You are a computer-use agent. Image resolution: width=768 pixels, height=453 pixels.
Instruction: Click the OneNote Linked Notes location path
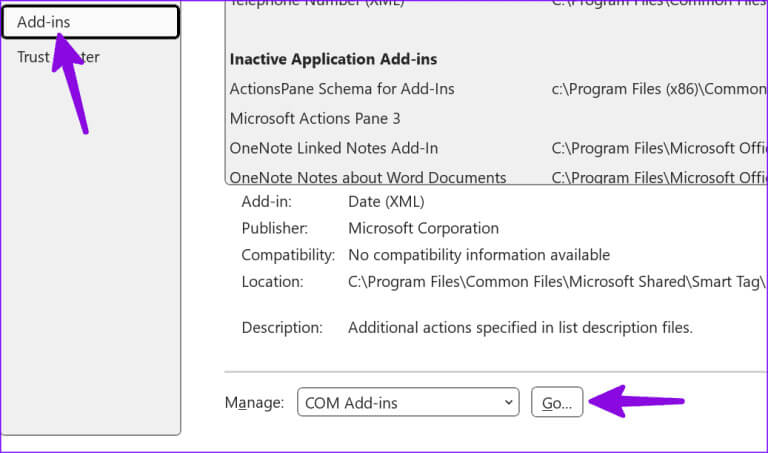point(659,148)
